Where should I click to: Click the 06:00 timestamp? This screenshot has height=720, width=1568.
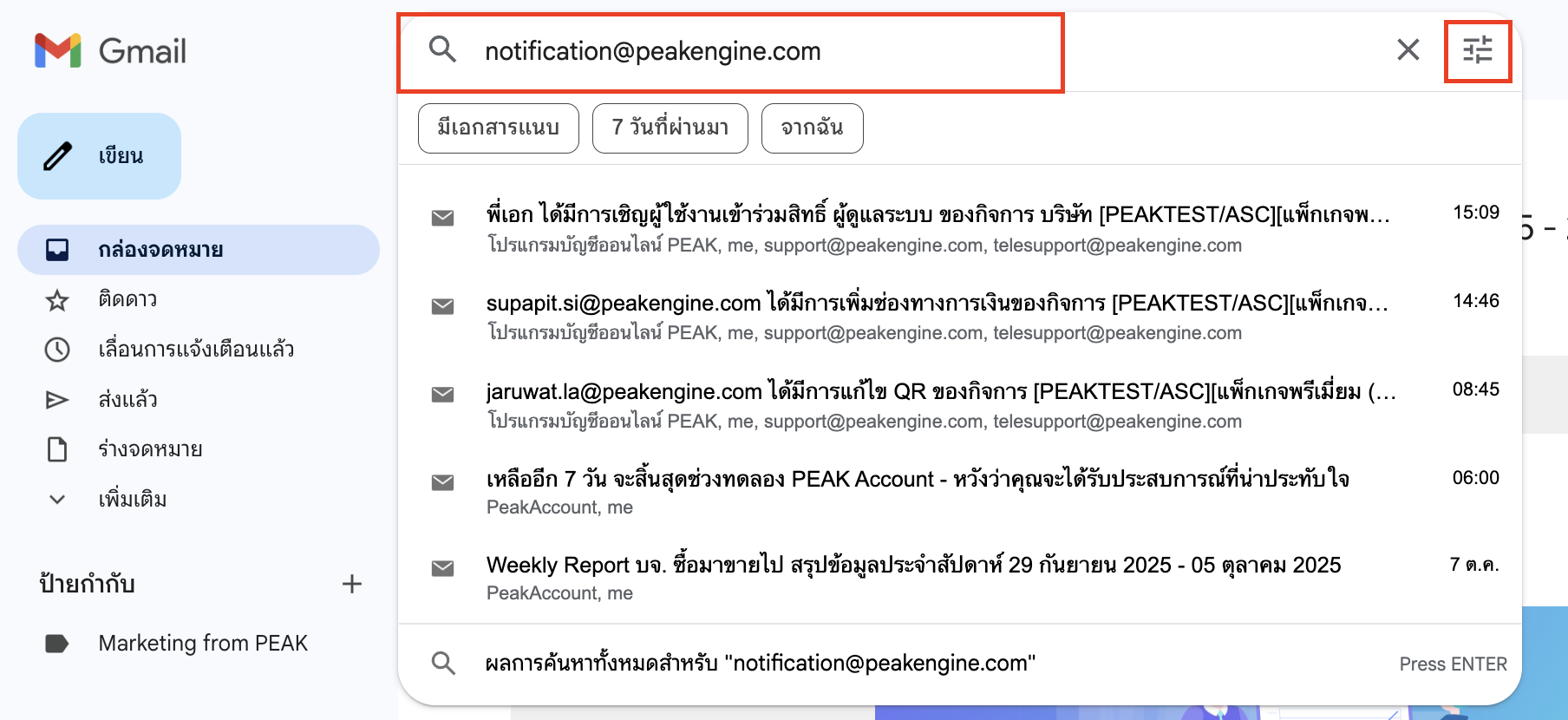(1476, 478)
